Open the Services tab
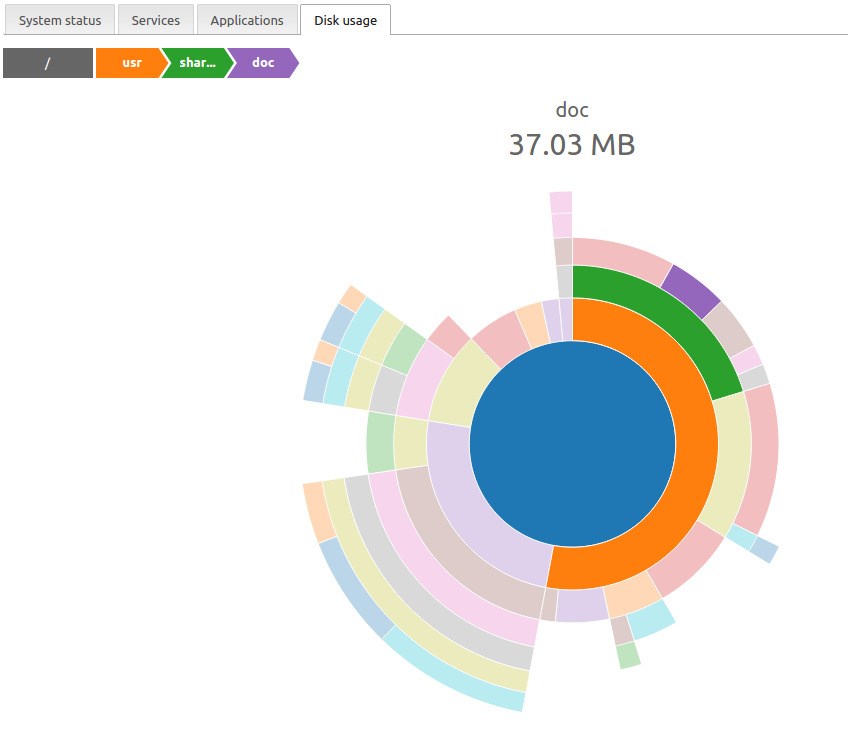 [x=156, y=20]
